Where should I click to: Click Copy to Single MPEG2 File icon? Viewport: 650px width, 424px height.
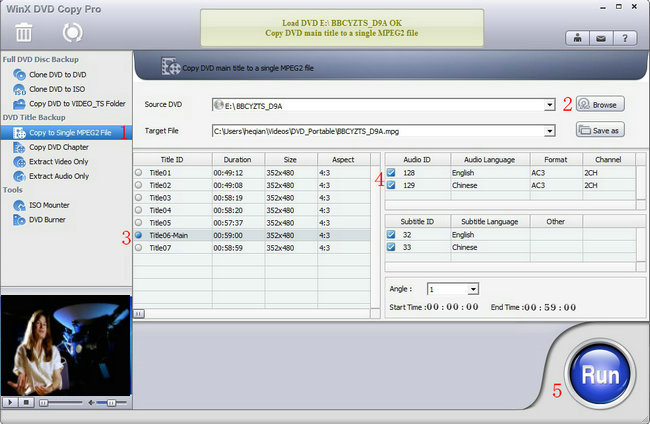(x=19, y=133)
